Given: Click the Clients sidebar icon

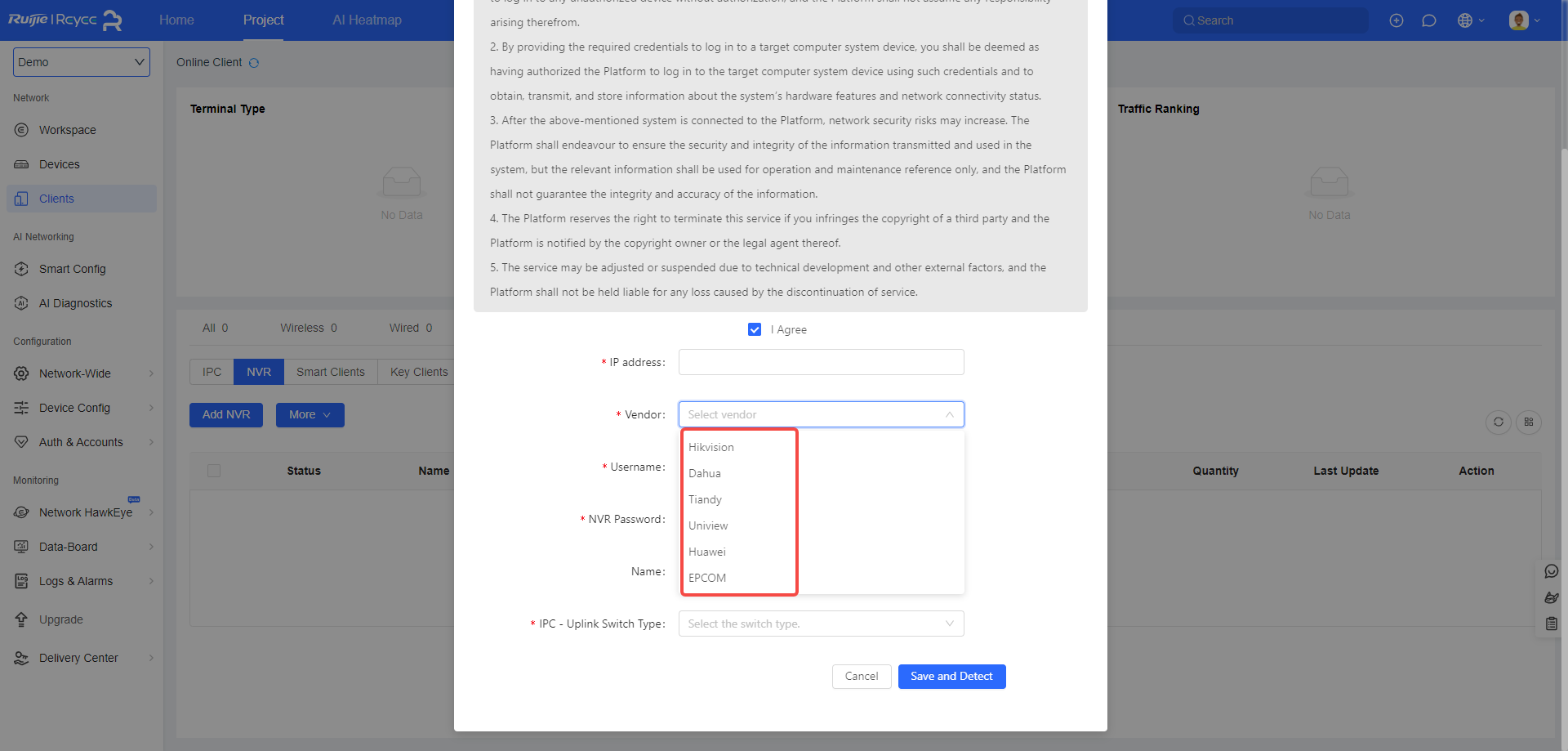Looking at the screenshot, I should point(22,199).
